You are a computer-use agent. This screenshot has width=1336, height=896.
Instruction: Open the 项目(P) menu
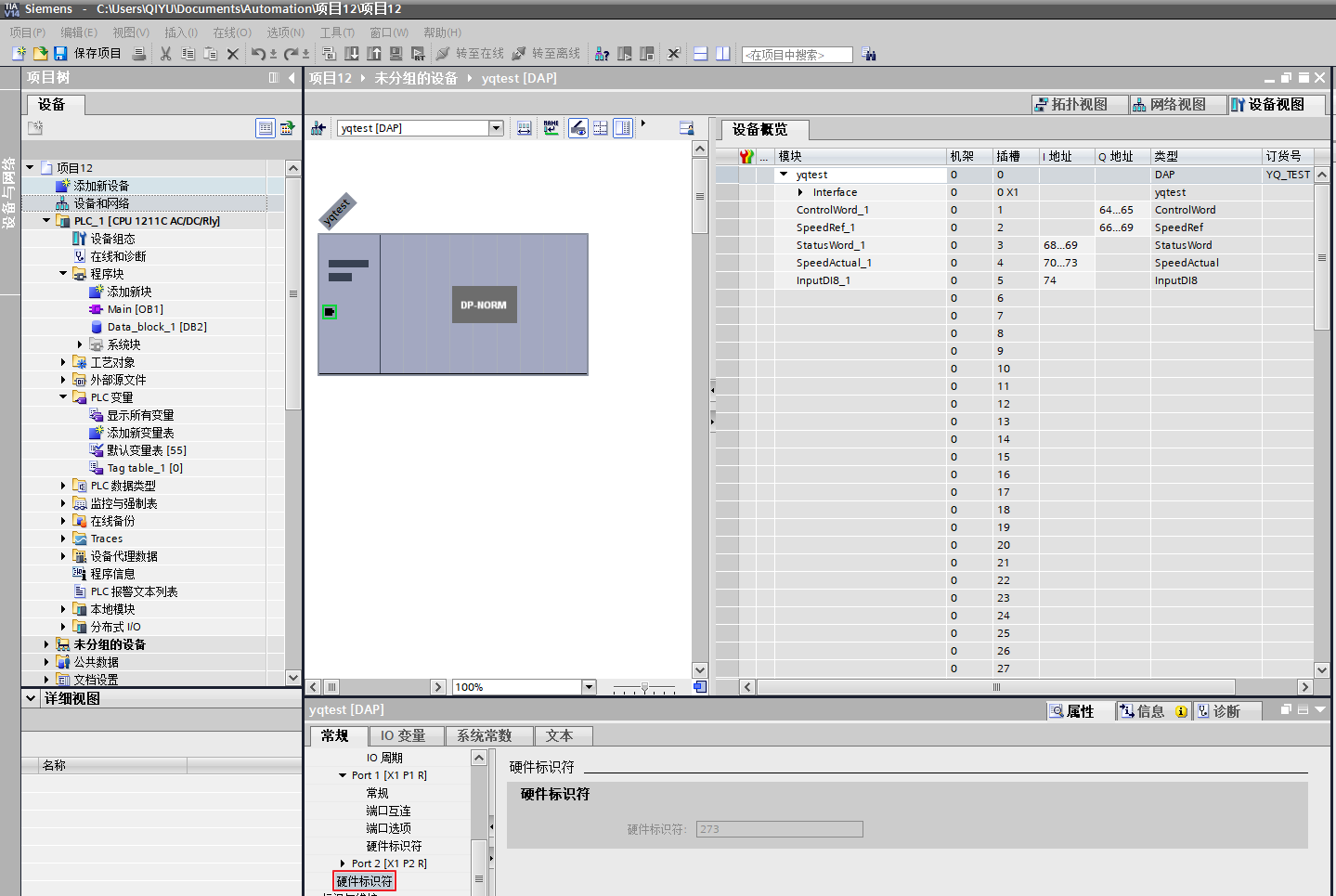tap(28, 32)
